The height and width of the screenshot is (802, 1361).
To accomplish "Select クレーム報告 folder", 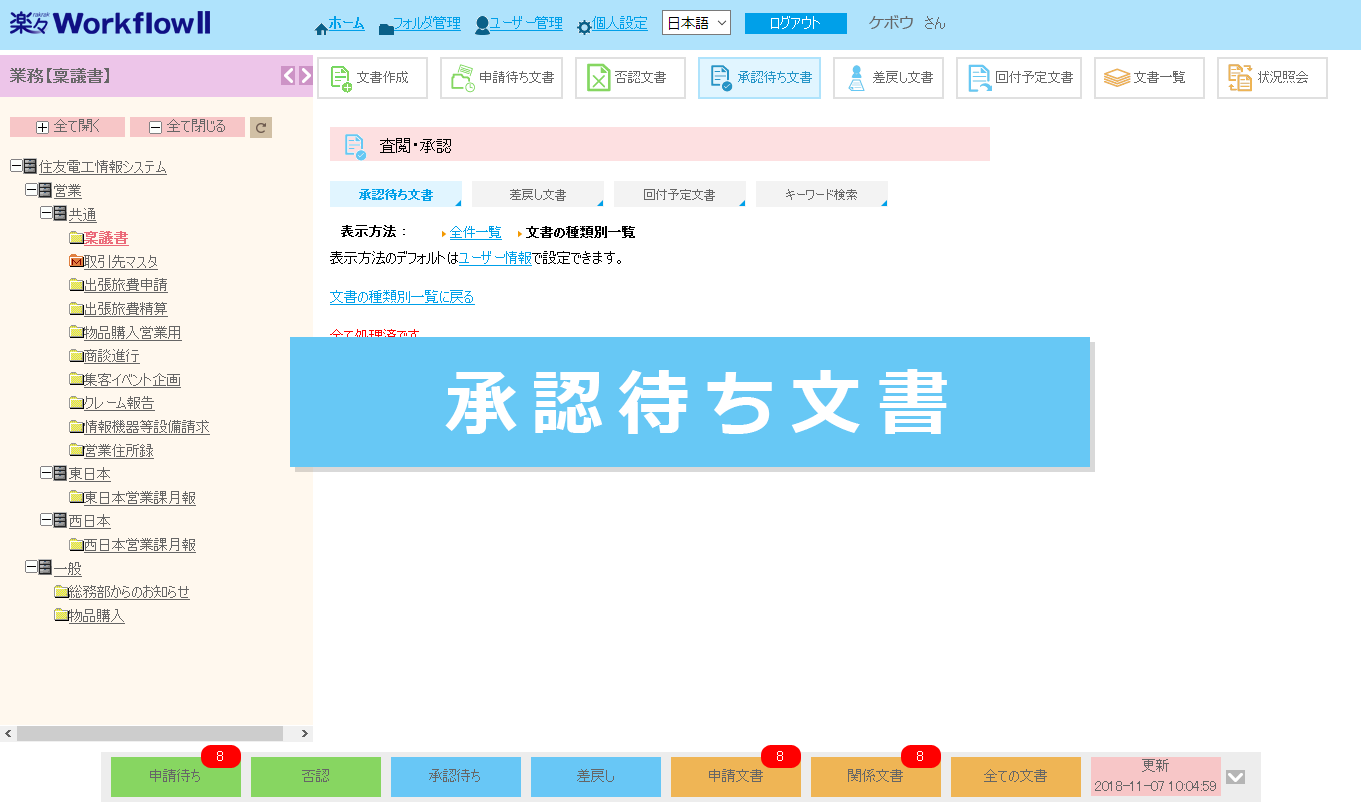I will [x=119, y=403].
